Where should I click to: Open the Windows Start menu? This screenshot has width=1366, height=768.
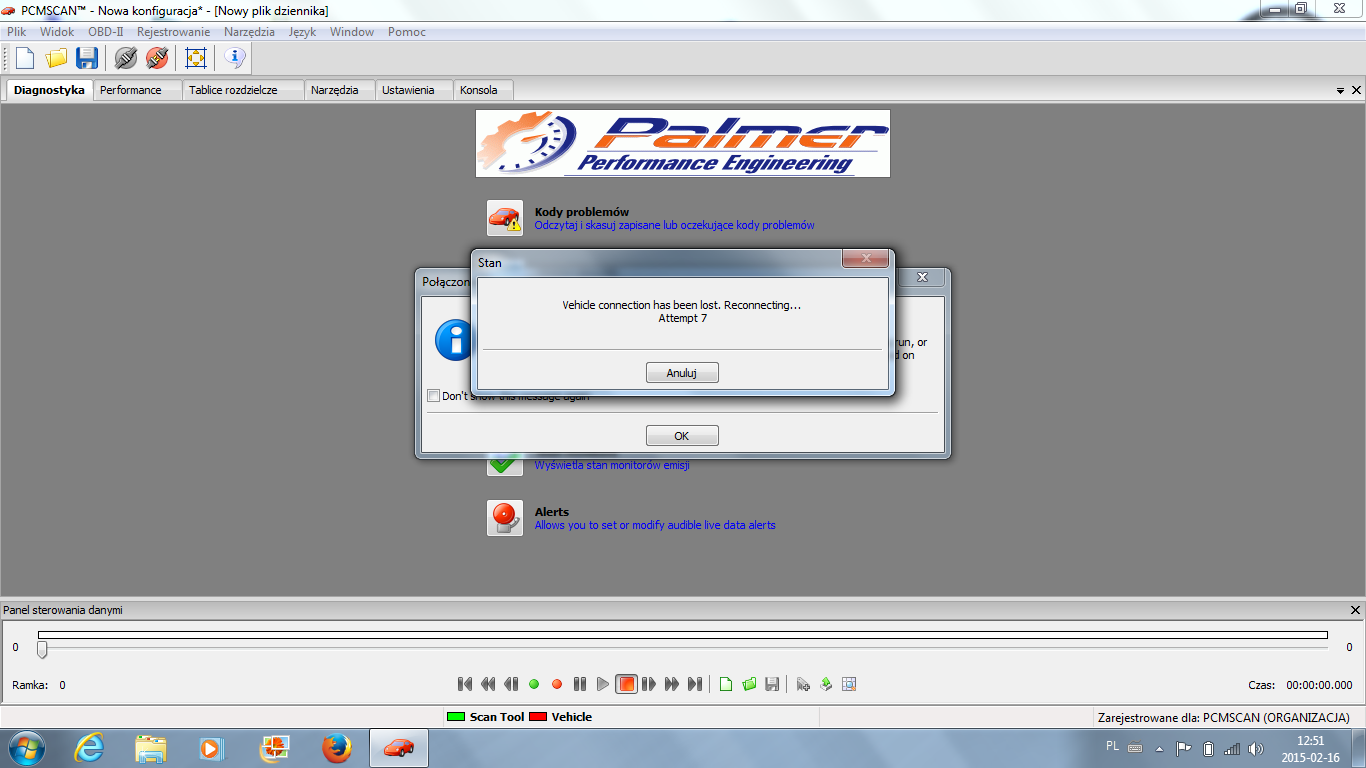pyautogui.click(x=26, y=748)
